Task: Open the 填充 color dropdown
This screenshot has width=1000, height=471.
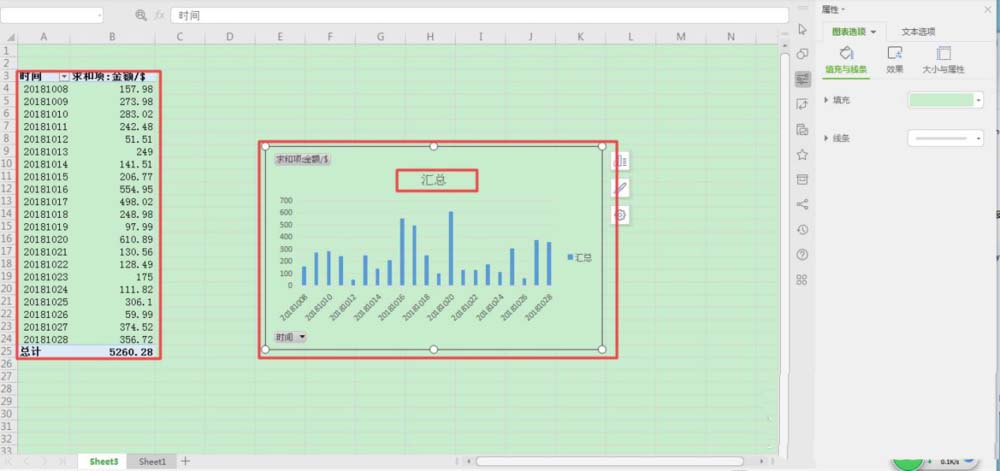Action: coord(978,100)
